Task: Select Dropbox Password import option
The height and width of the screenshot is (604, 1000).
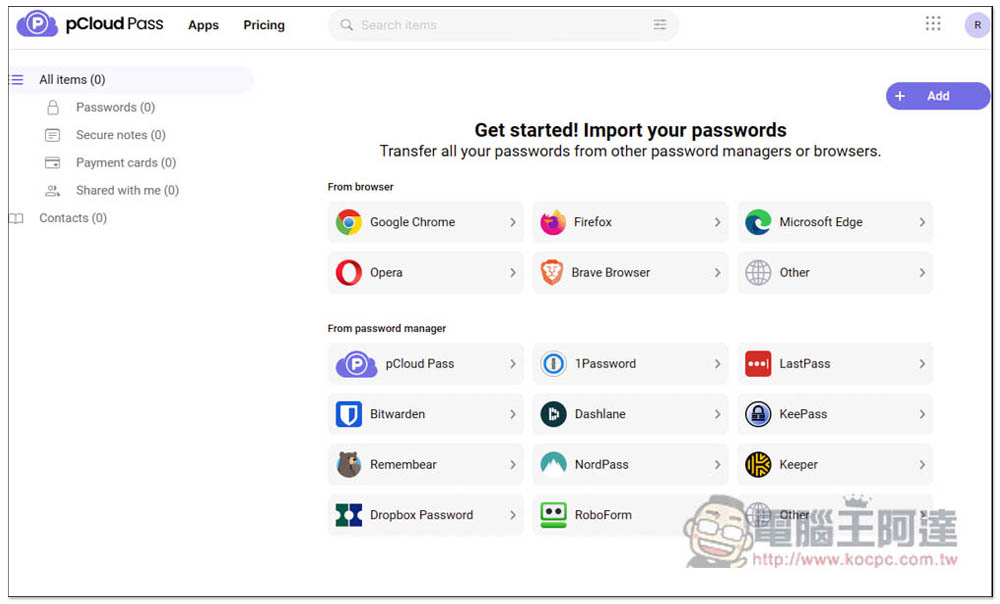Action: point(425,515)
